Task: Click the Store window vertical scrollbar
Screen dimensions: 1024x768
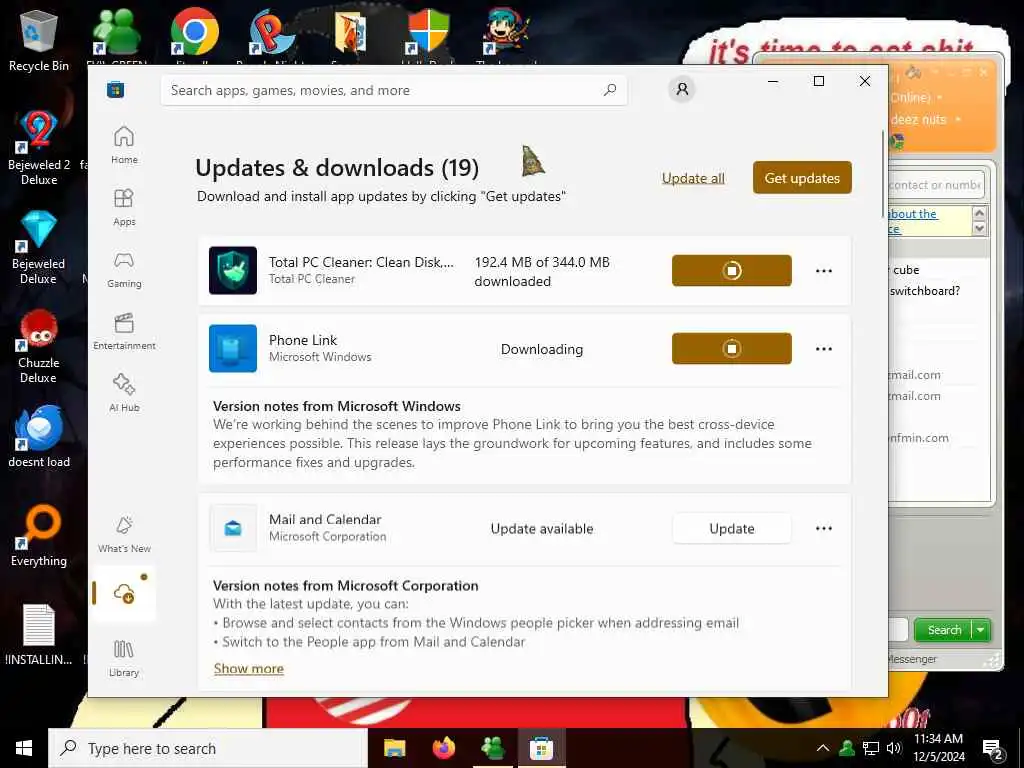Action: point(884,173)
